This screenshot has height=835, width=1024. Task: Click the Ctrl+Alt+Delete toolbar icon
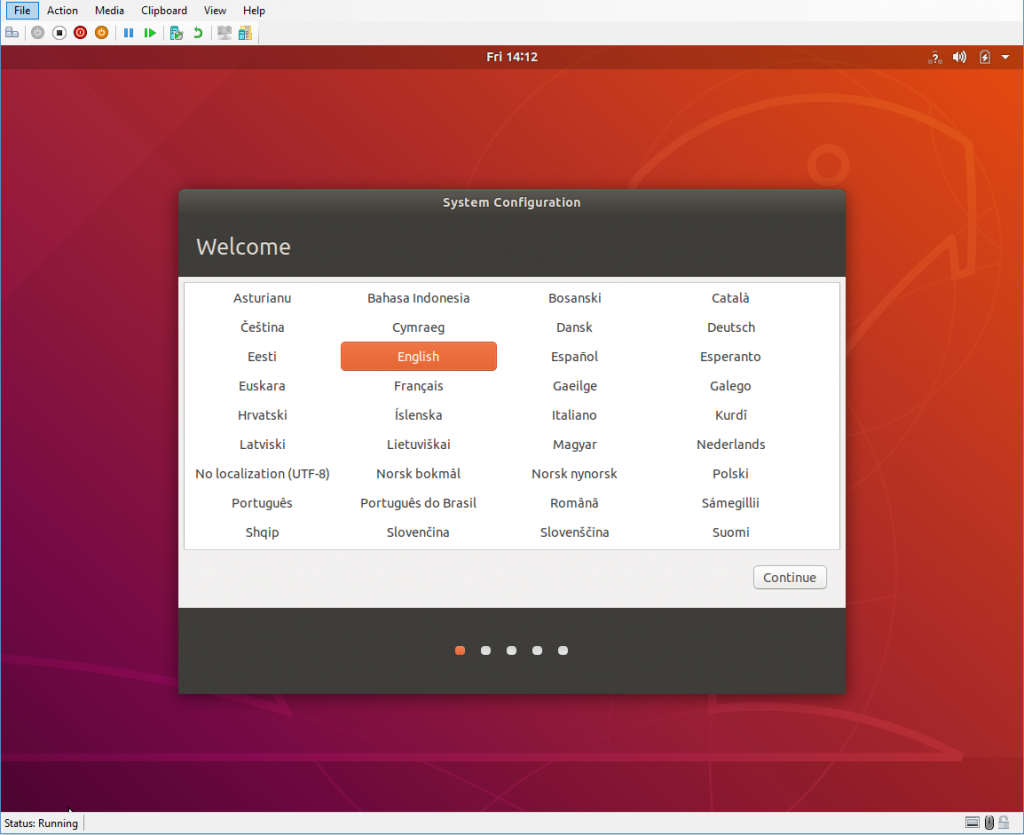12,33
